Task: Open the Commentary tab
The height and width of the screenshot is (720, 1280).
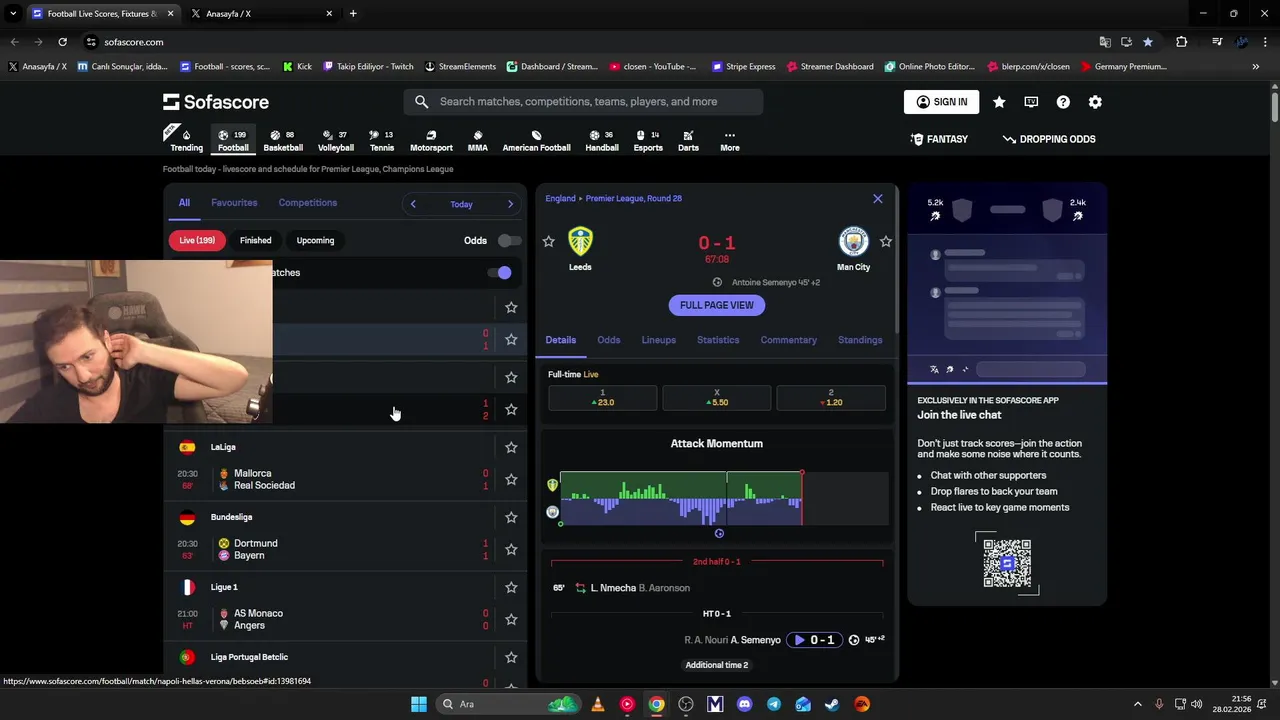Action: pyautogui.click(x=789, y=340)
